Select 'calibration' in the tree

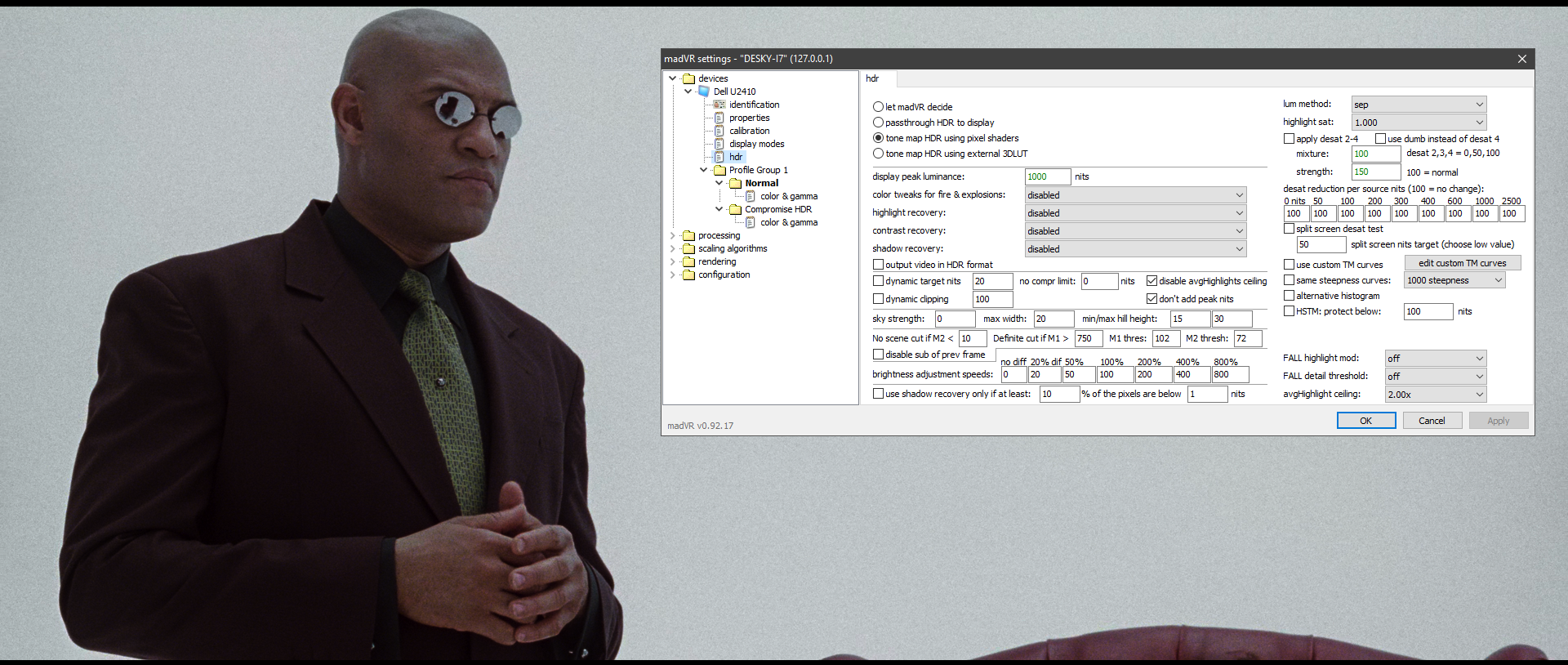(x=749, y=131)
